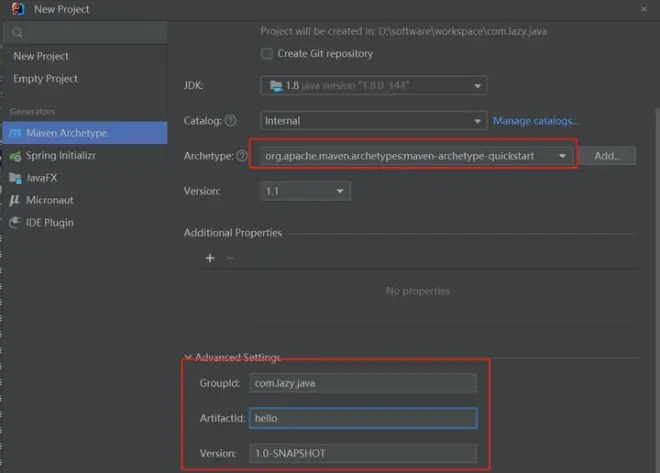Click the IDE Plugin icon
The width and height of the screenshot is (660, 473).
(x=16, y=222)
